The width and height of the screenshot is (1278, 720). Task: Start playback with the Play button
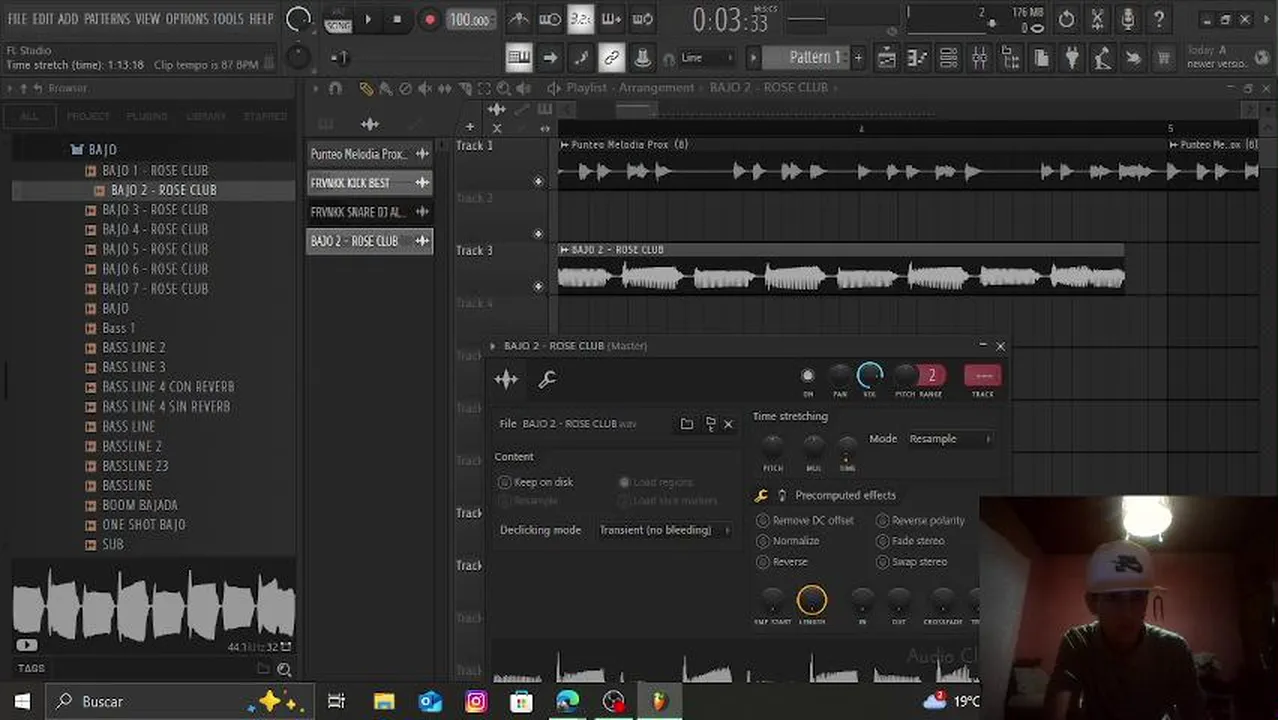point(368,19)
